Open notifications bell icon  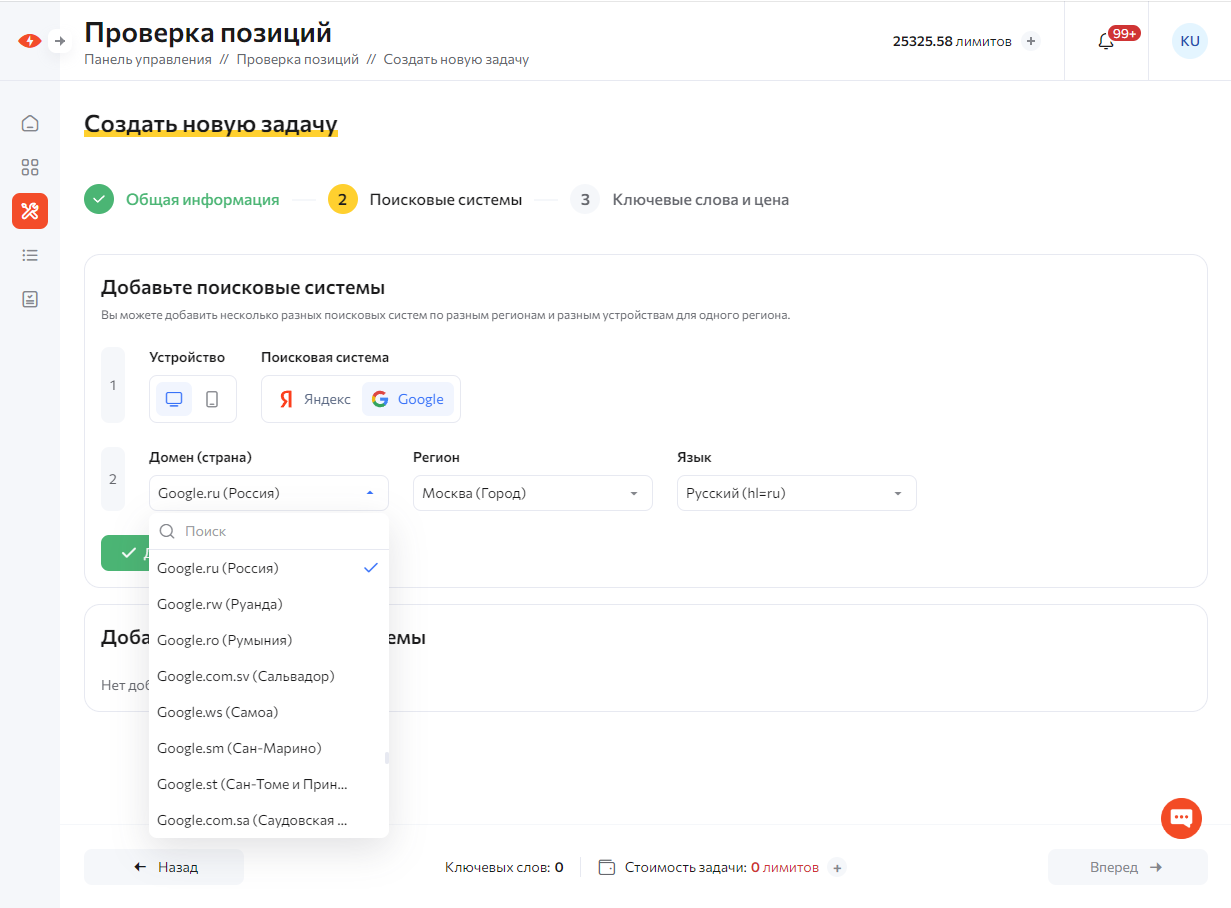point(1106,41)
